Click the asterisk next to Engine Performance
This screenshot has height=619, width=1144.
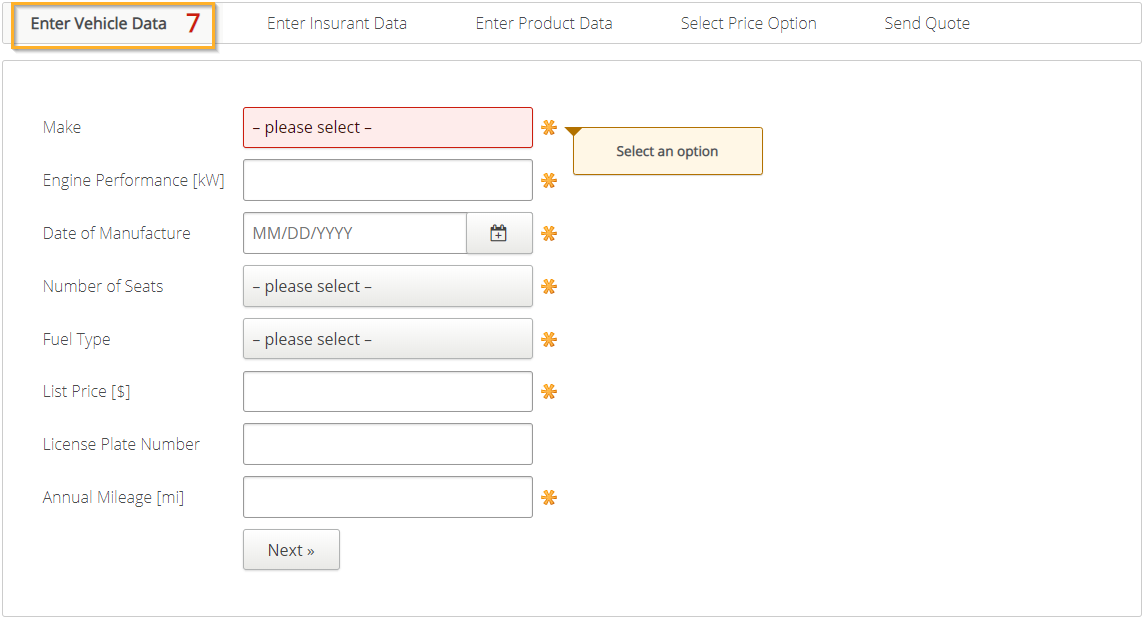click(x=549, y=181)
